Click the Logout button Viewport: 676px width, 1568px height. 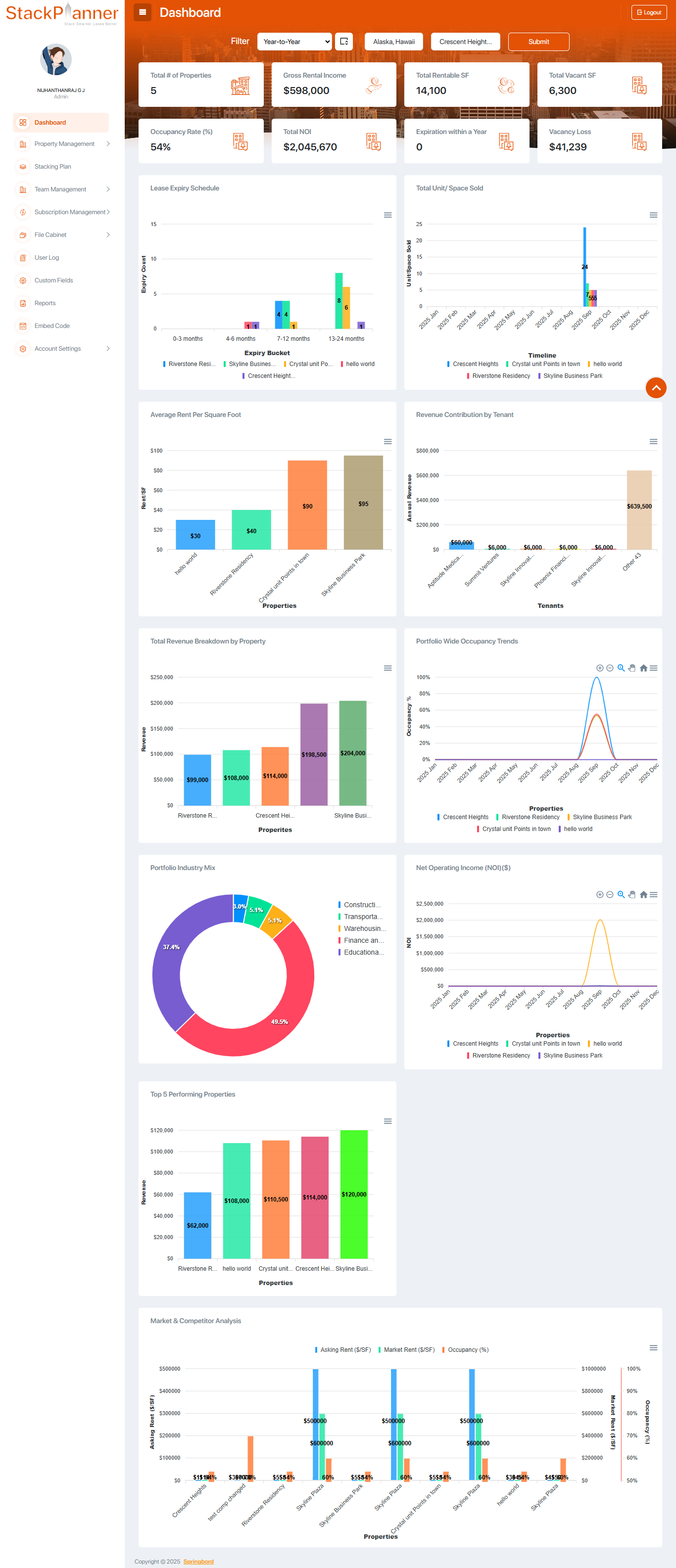pyautogui.click(x=649, y=12)
